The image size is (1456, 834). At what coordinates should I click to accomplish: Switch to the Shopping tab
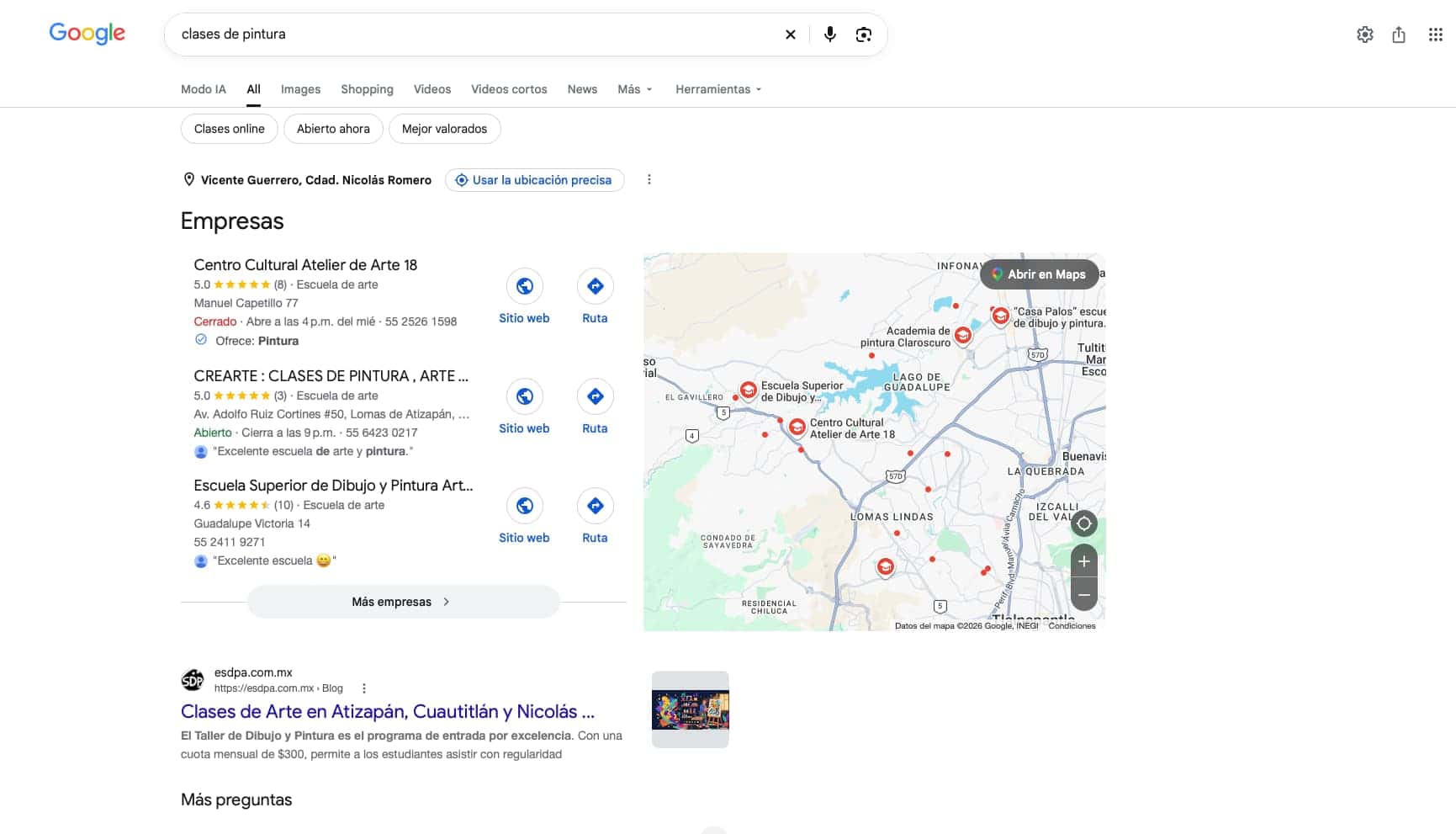pyautogui.click(x=367, y=89)
